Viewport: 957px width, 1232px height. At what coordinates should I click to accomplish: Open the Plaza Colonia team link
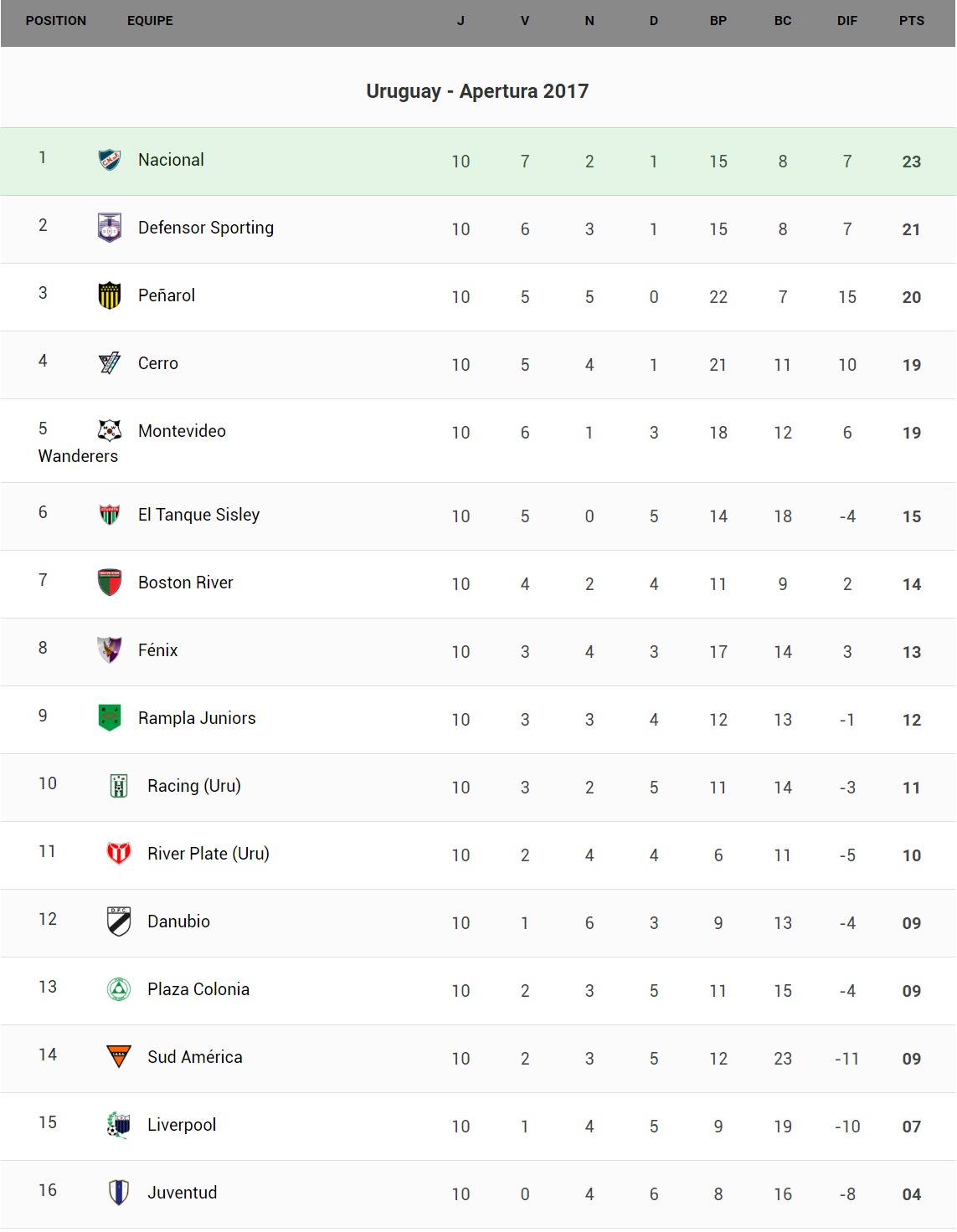tap(198, 989)
